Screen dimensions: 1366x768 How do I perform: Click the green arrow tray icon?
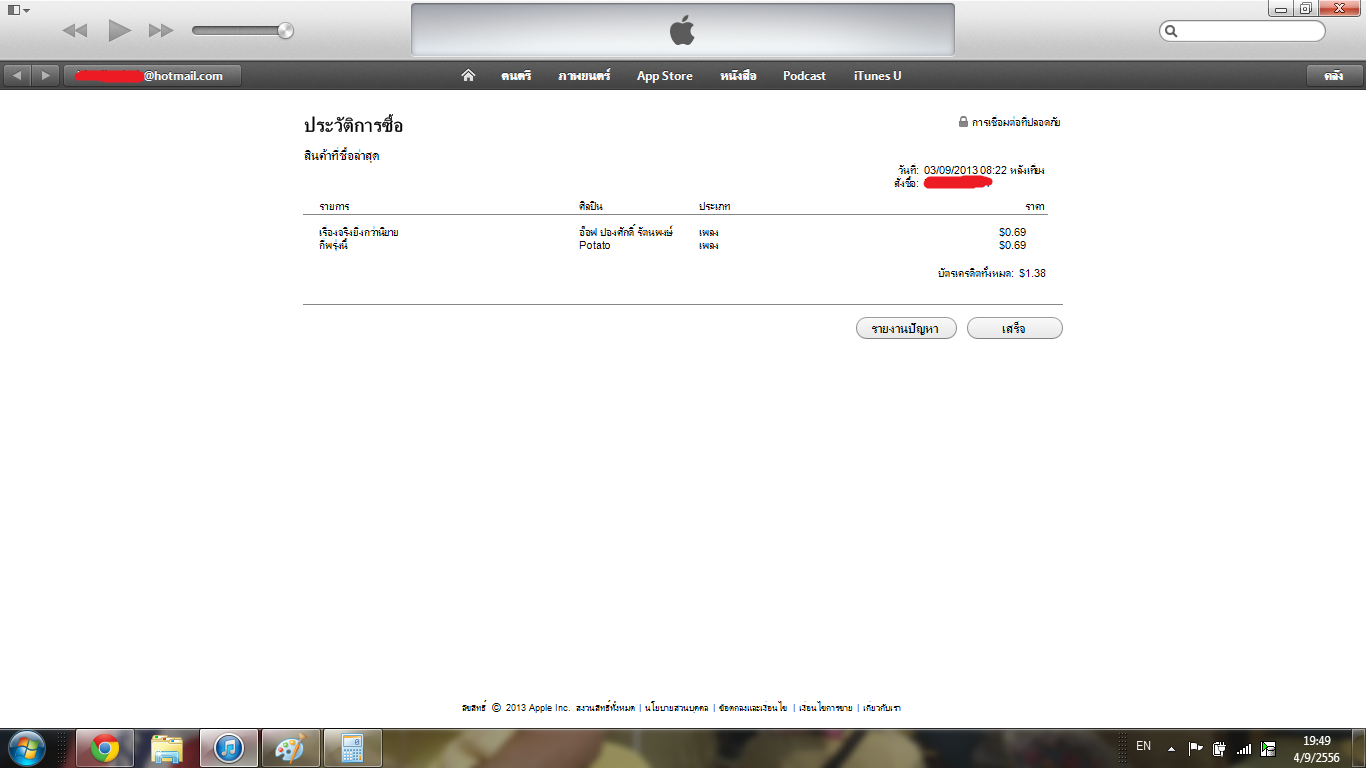coord(1268,748)
